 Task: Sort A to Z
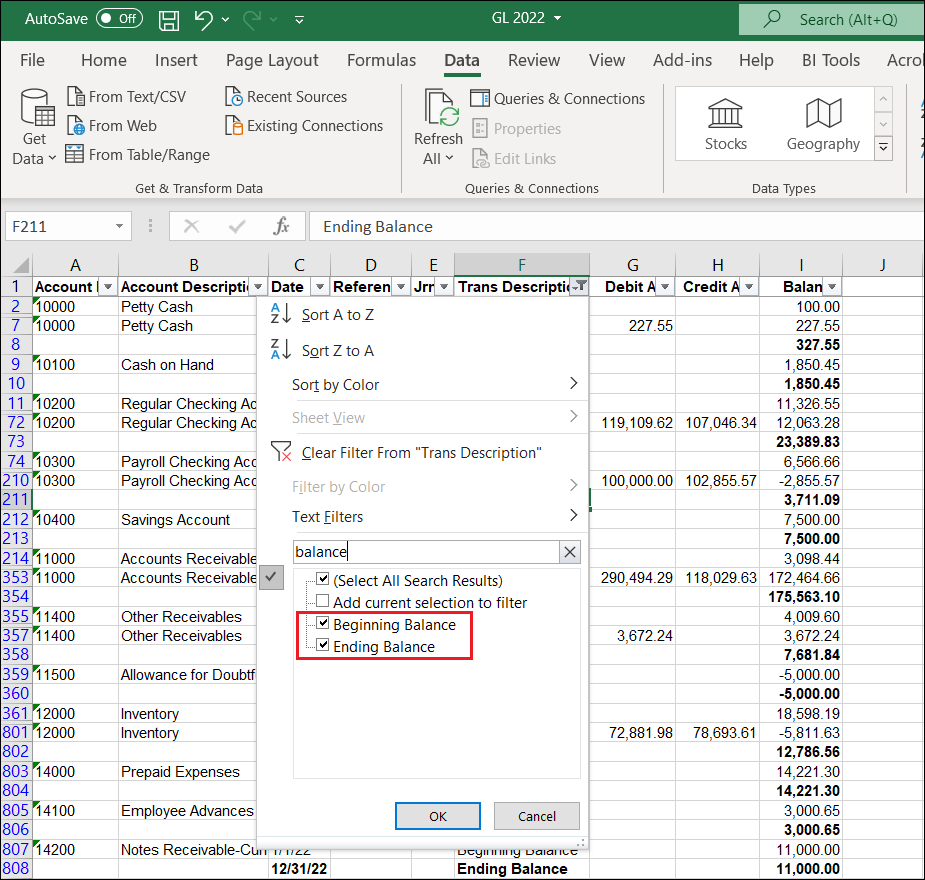(x=422, y=314)
